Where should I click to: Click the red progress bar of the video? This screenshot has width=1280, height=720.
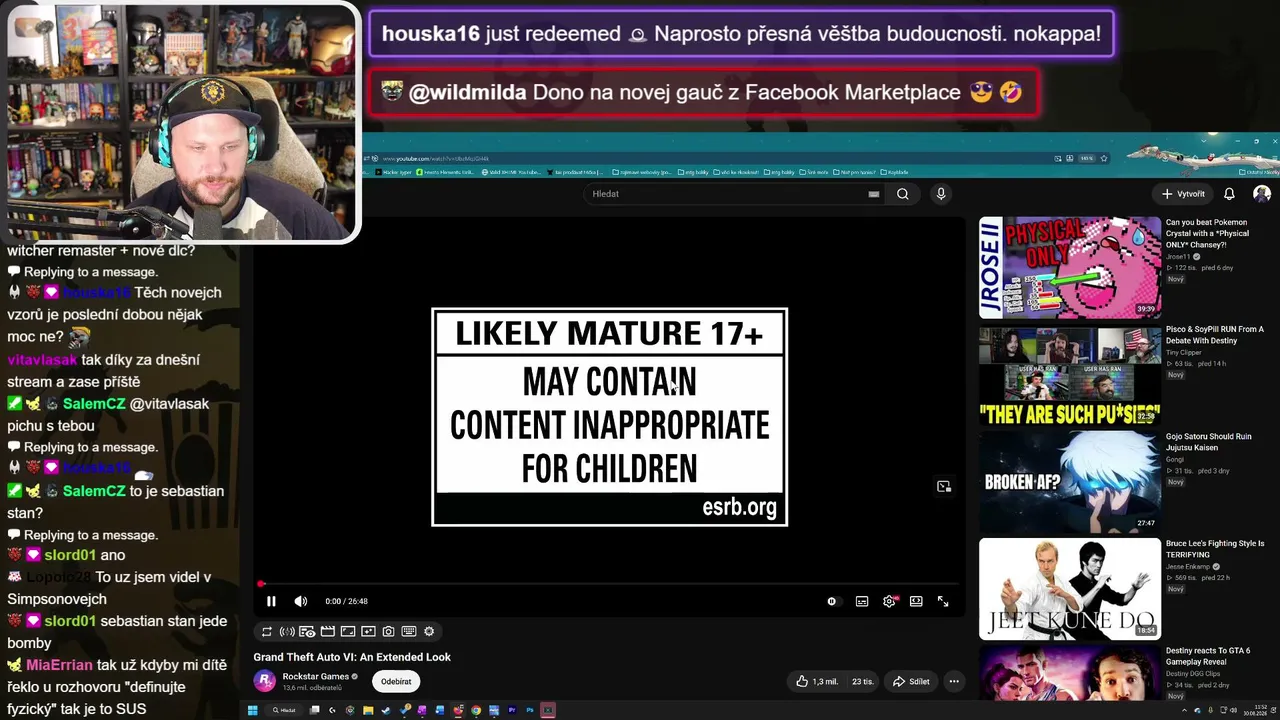pyautogui.click(x=609, y=584)
